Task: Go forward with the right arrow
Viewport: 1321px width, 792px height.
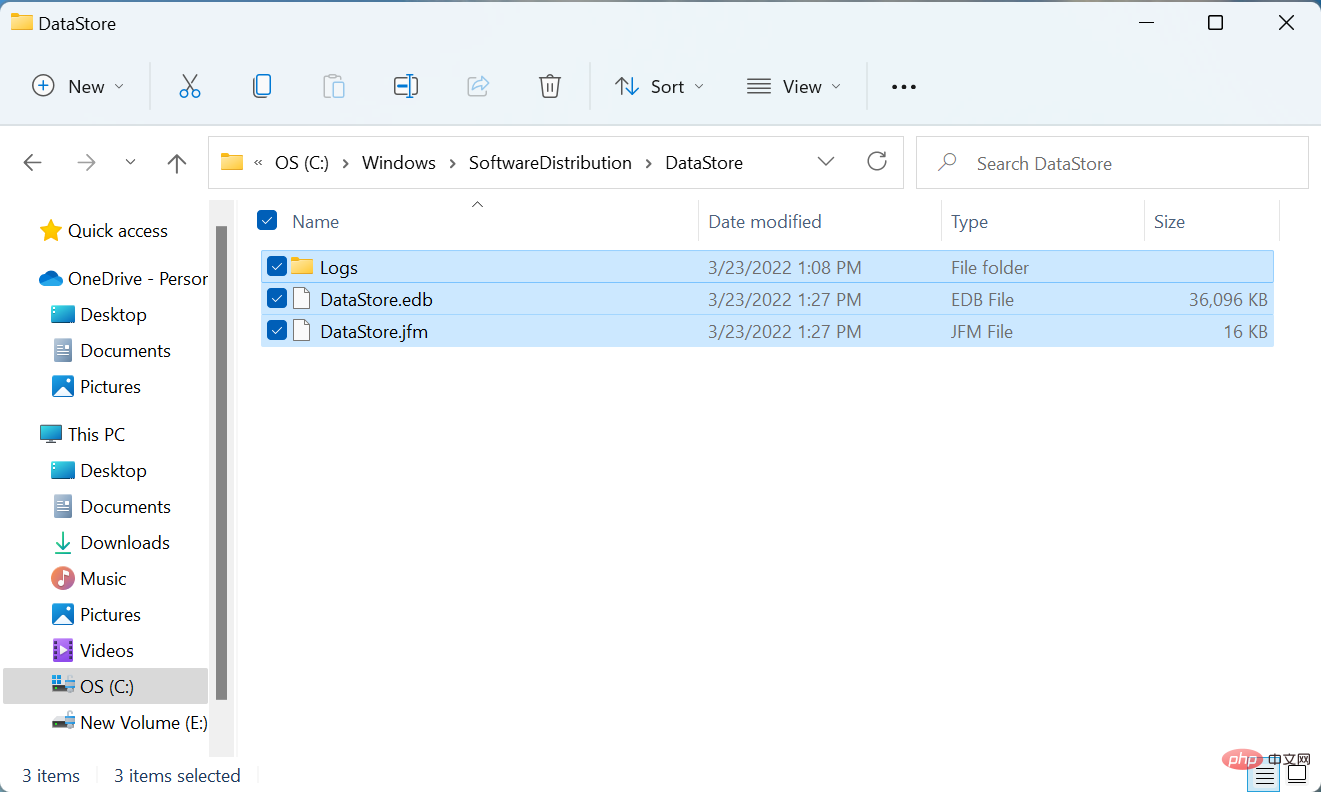Action: (87, 163)
